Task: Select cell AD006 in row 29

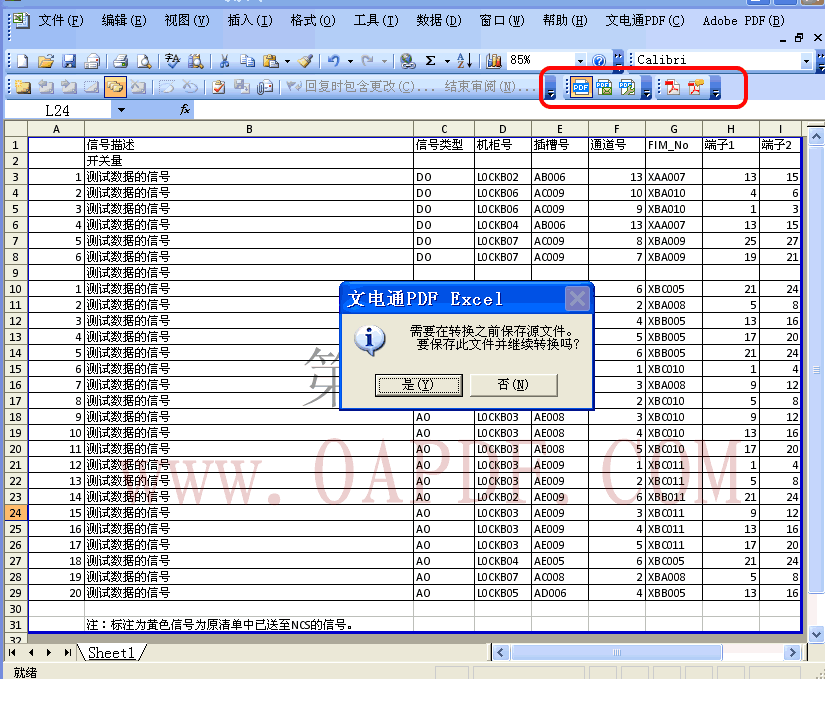Action: click(560, 593)
